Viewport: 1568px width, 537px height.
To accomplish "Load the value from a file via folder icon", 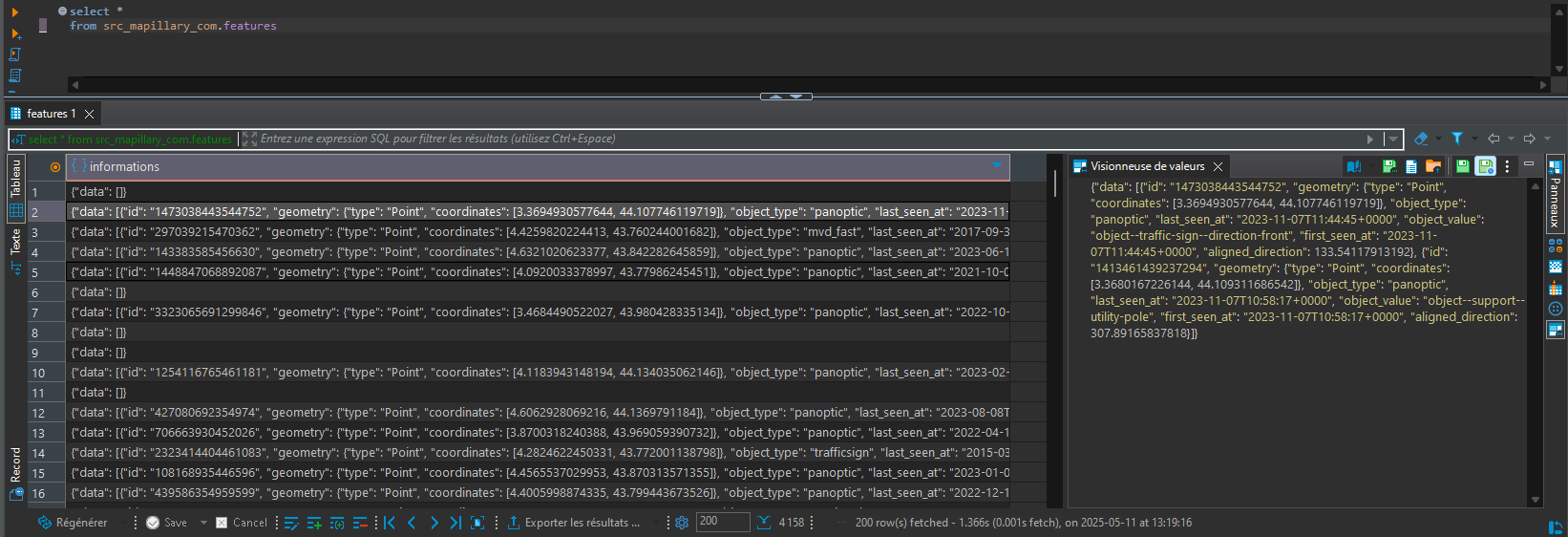I will pos(1432,166).
